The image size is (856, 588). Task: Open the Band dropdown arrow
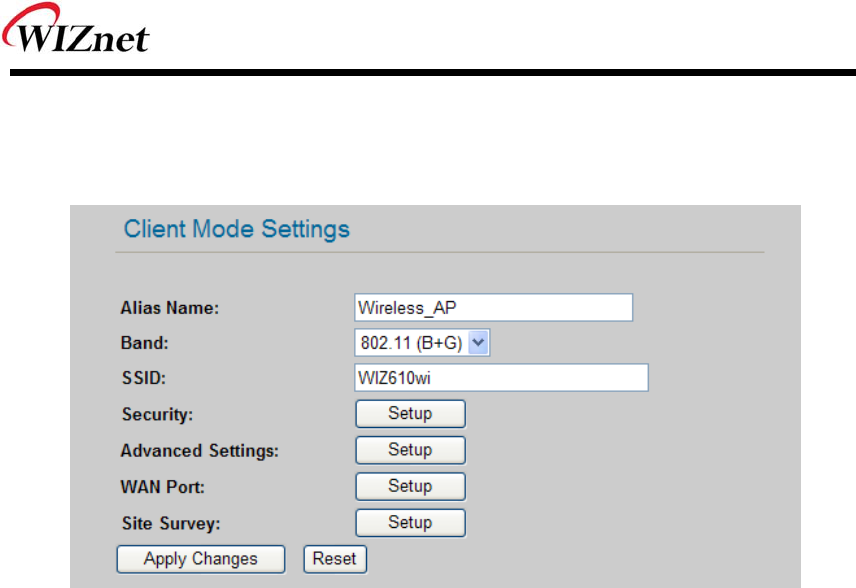[x=479, y=343]
